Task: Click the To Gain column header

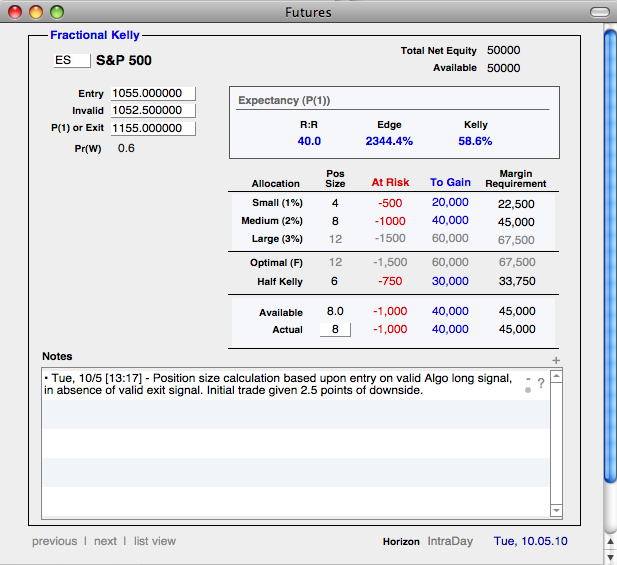Action: tap(450, 183)
